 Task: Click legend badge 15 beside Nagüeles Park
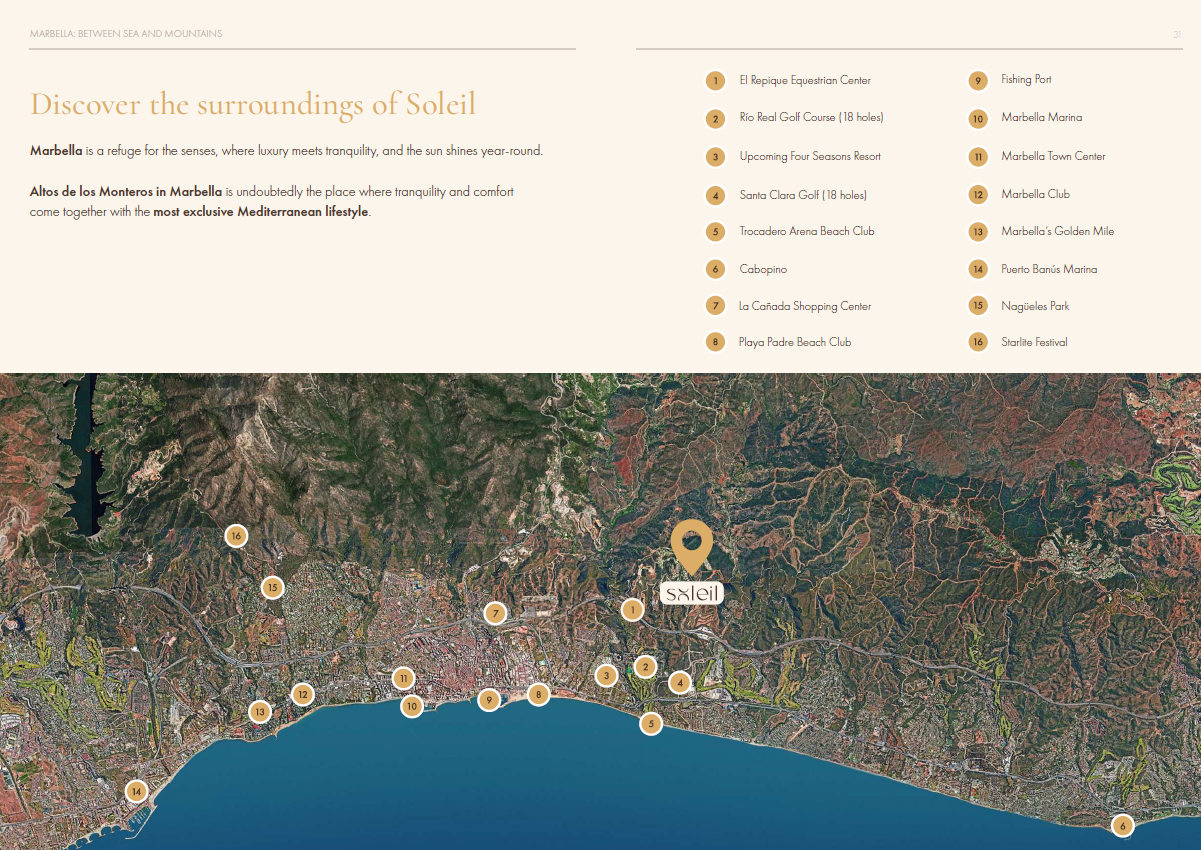(978, 306)
